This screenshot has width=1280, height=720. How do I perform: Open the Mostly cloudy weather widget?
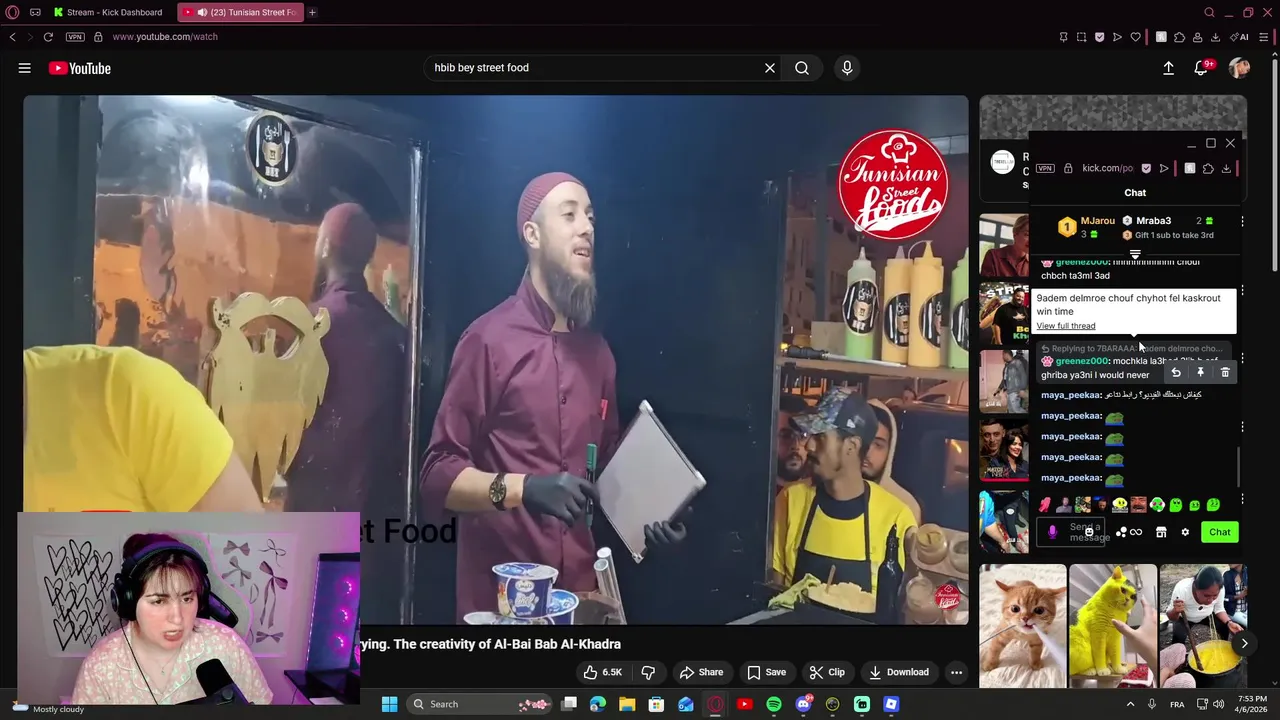(x=48, y=709)
